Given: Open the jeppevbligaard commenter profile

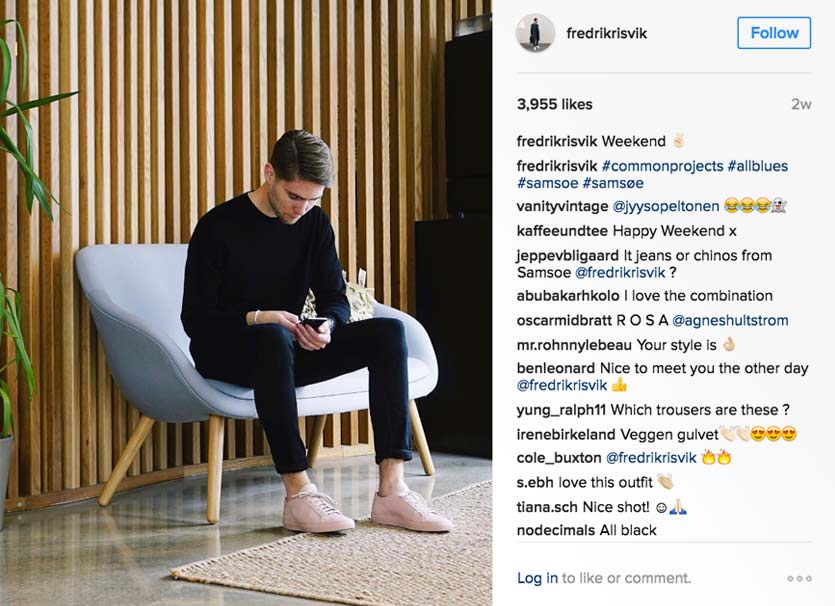Looking at the screenshot, I should click(568, 256).
